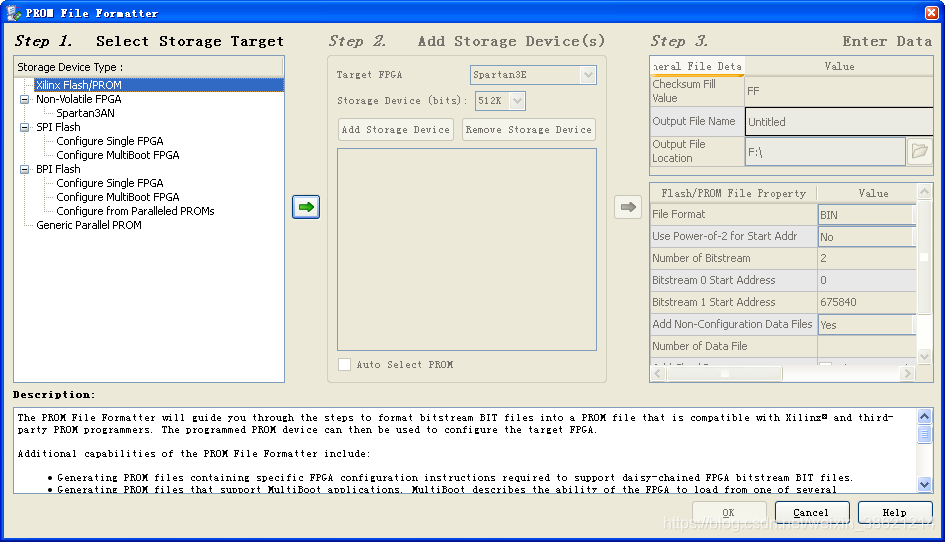The image size is (945, 542).
Task: Select Configure MultiBoot FPGA under SPI Flash
Action: click(x=118, y=155)
